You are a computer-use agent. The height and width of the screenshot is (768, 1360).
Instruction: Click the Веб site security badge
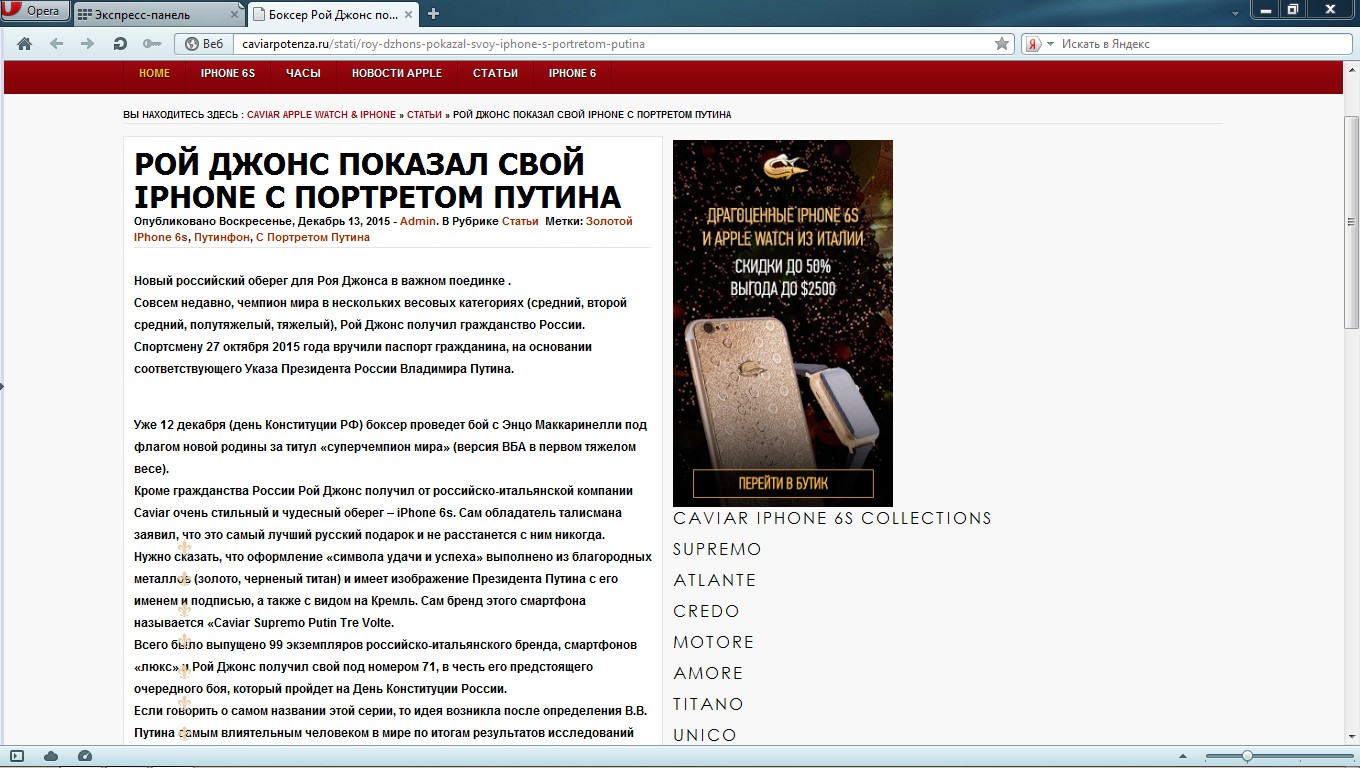coord(204,44)
